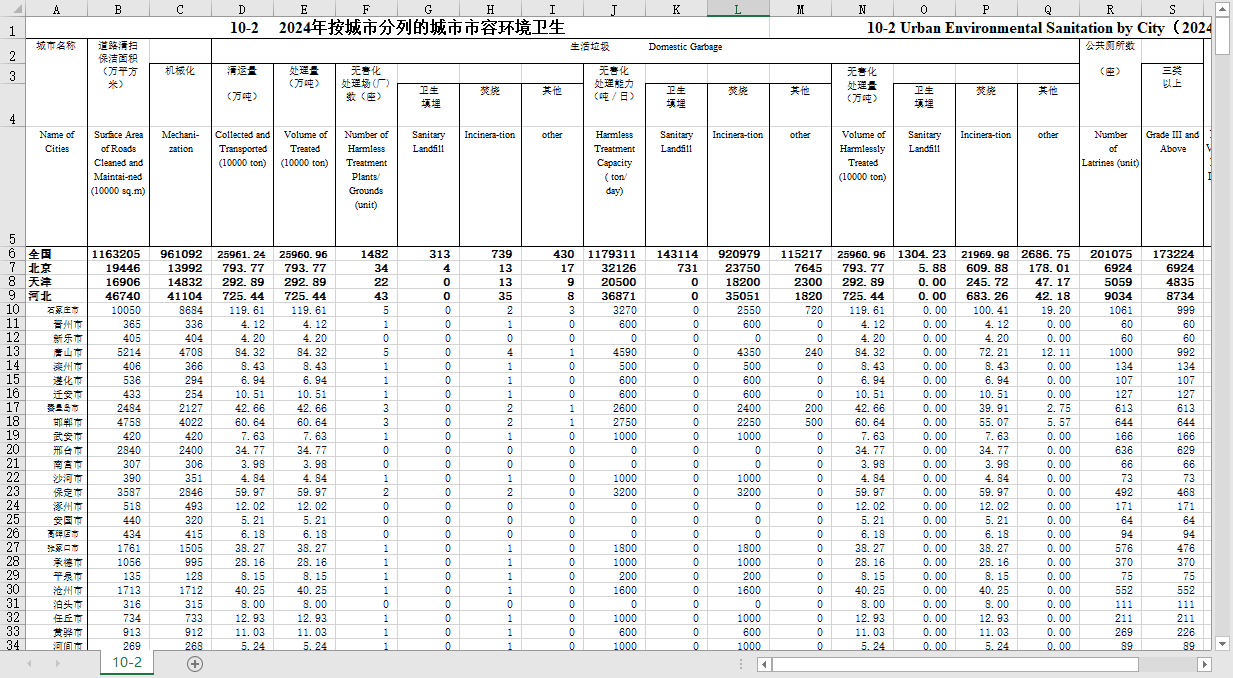Open the 10-2 sheet tab
The height and width of the screenshot is (678, 1233).
126,663
